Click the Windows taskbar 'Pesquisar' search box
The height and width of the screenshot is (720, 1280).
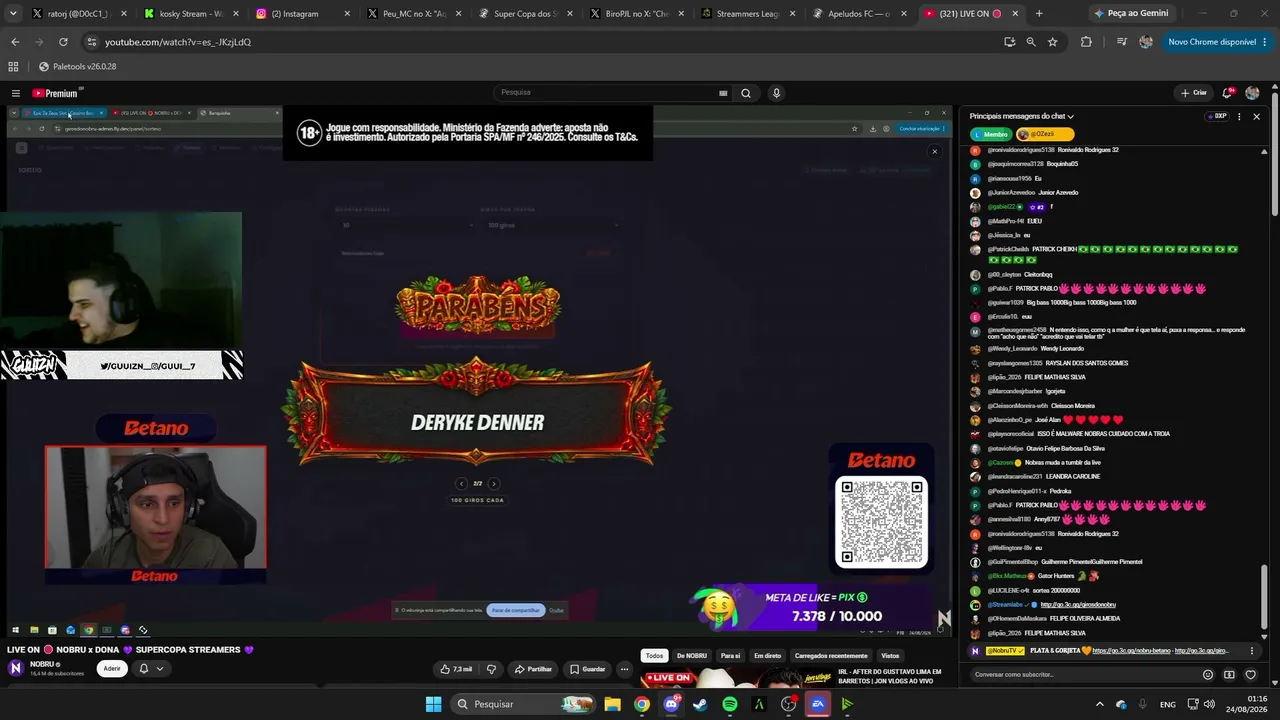[522, 704]
